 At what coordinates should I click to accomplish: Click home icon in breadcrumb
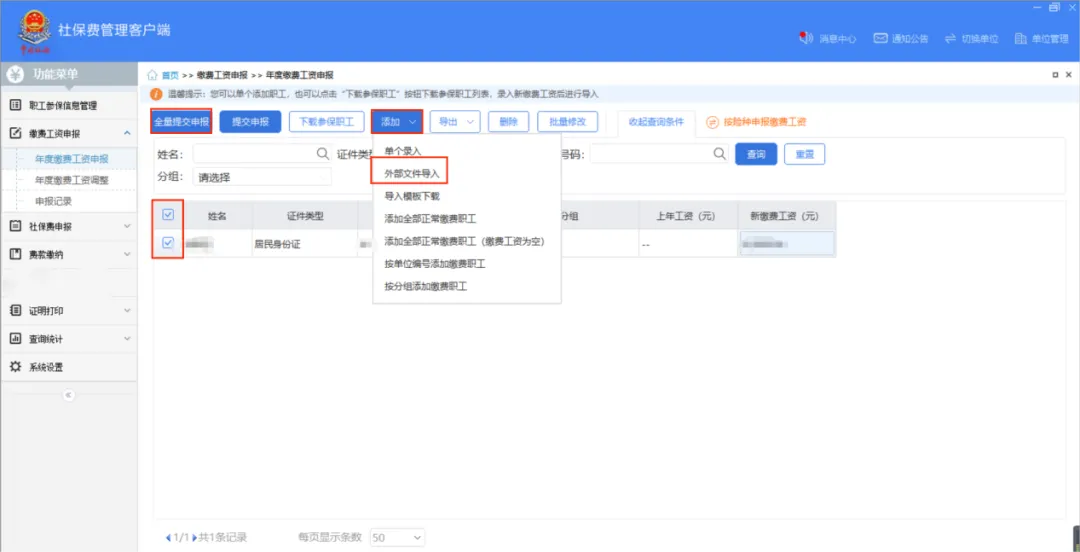153,75
